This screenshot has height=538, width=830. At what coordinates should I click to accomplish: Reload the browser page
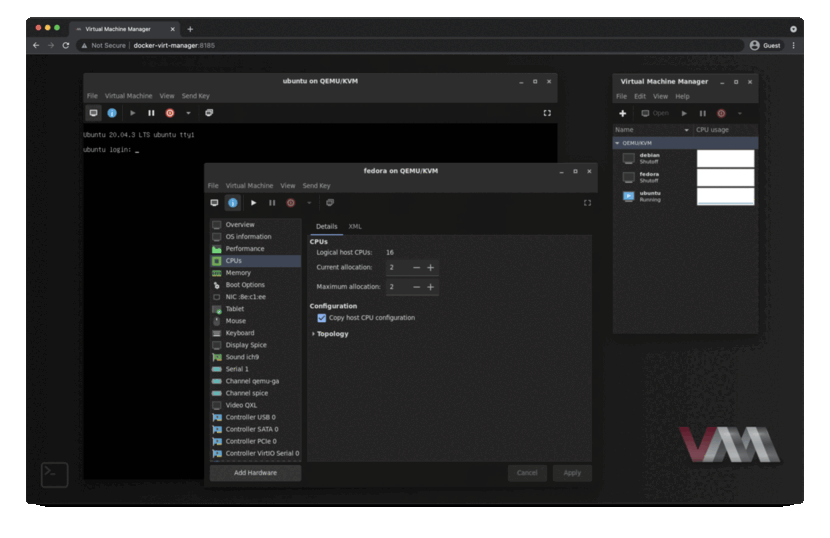pos(66,46)
